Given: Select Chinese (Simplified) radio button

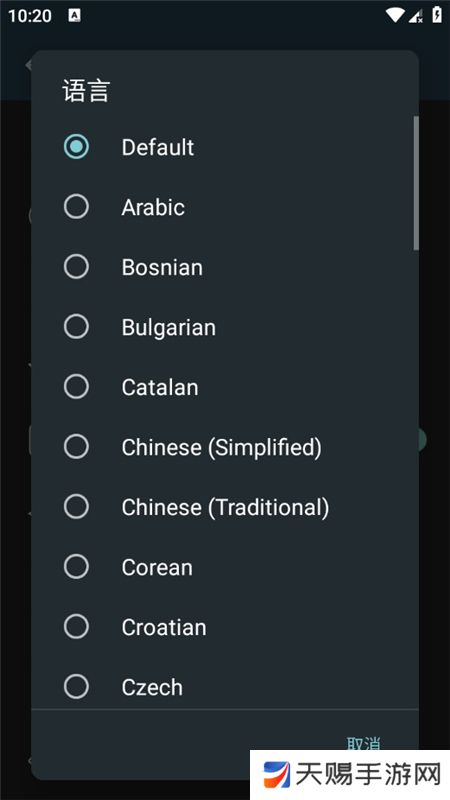Looking at the screenshot, I should 76,446.
